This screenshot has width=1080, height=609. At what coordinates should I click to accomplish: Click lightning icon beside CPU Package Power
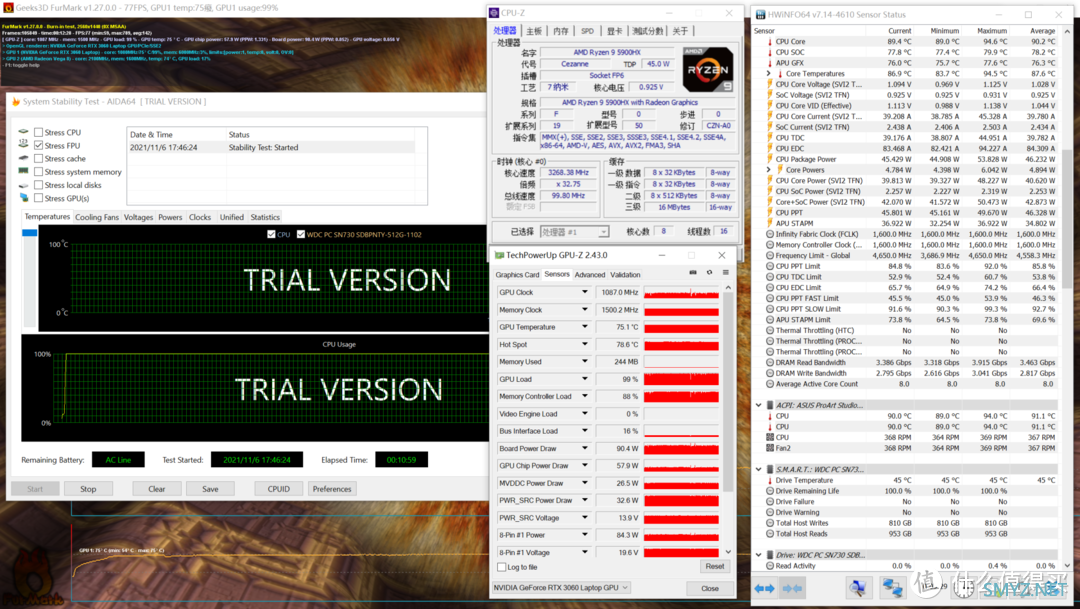[769, 159]
